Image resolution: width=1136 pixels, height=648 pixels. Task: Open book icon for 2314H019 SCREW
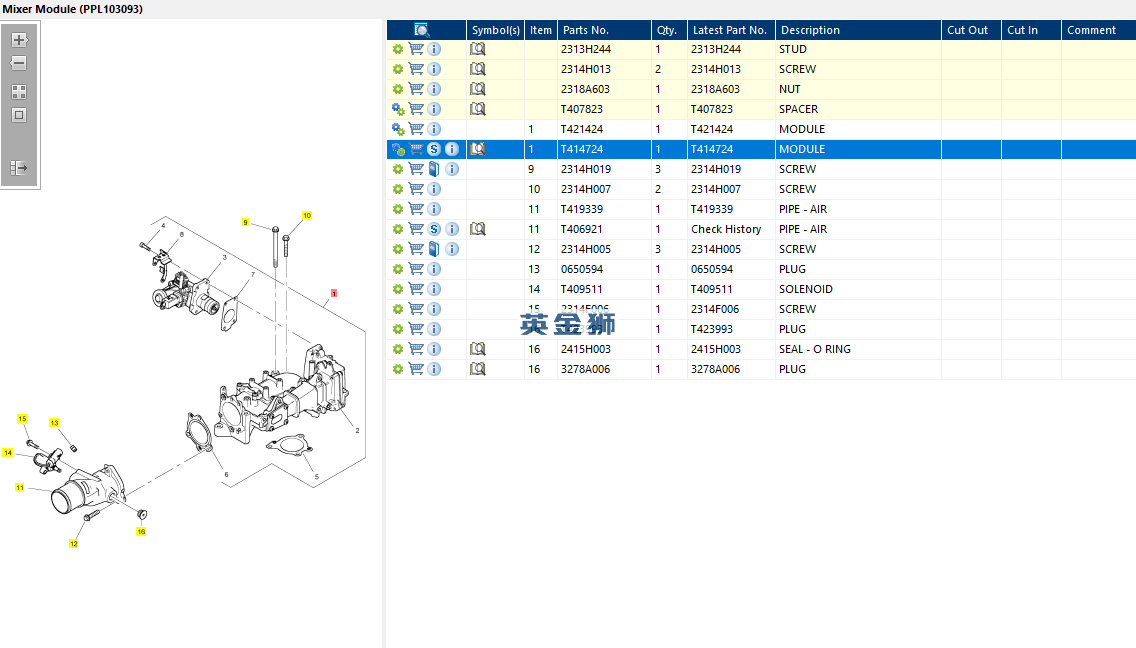click(x=434, y=169)
